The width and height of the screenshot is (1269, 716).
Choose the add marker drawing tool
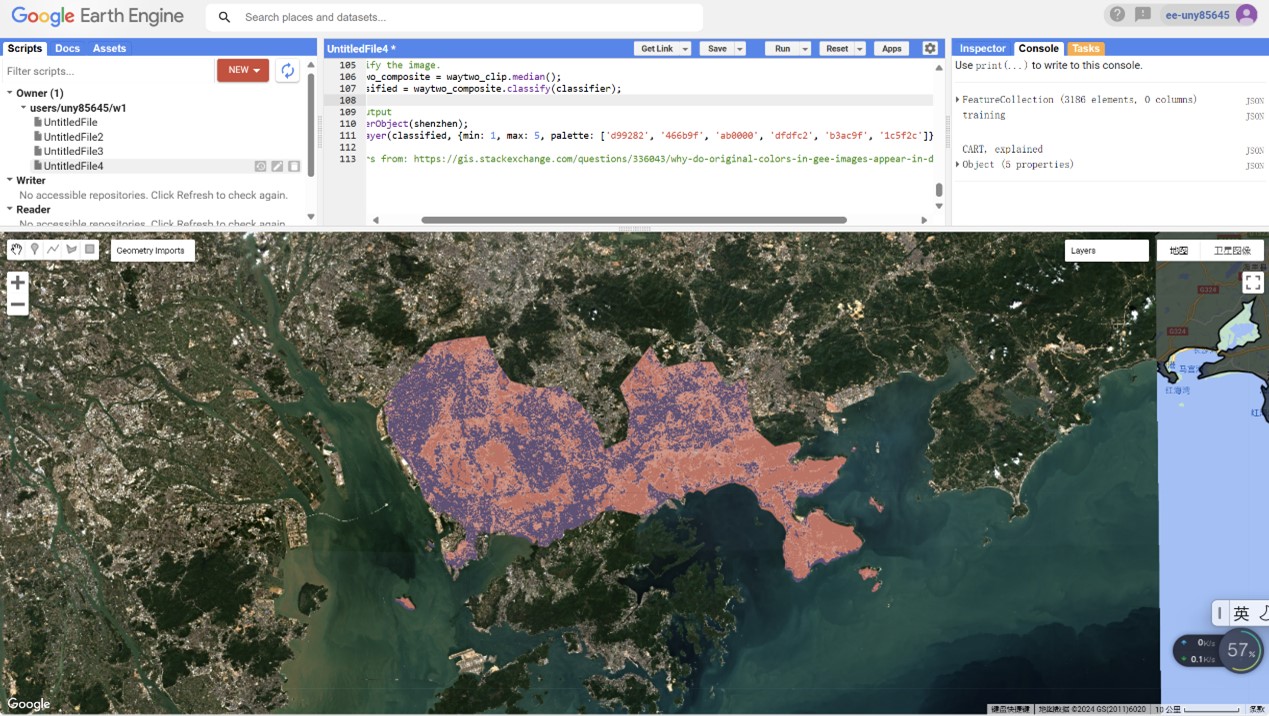pos(35,249)
